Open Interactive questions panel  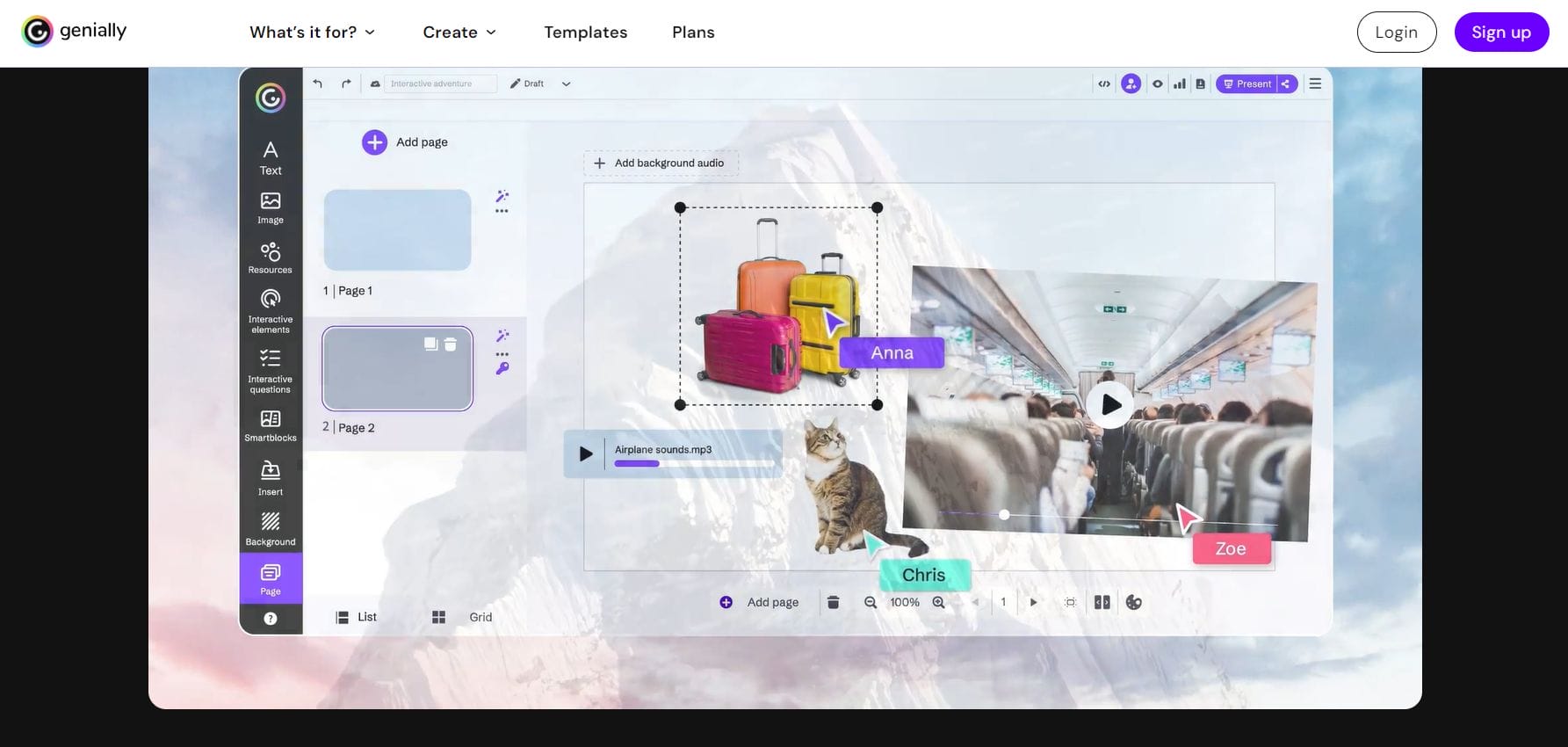[271, 371]
